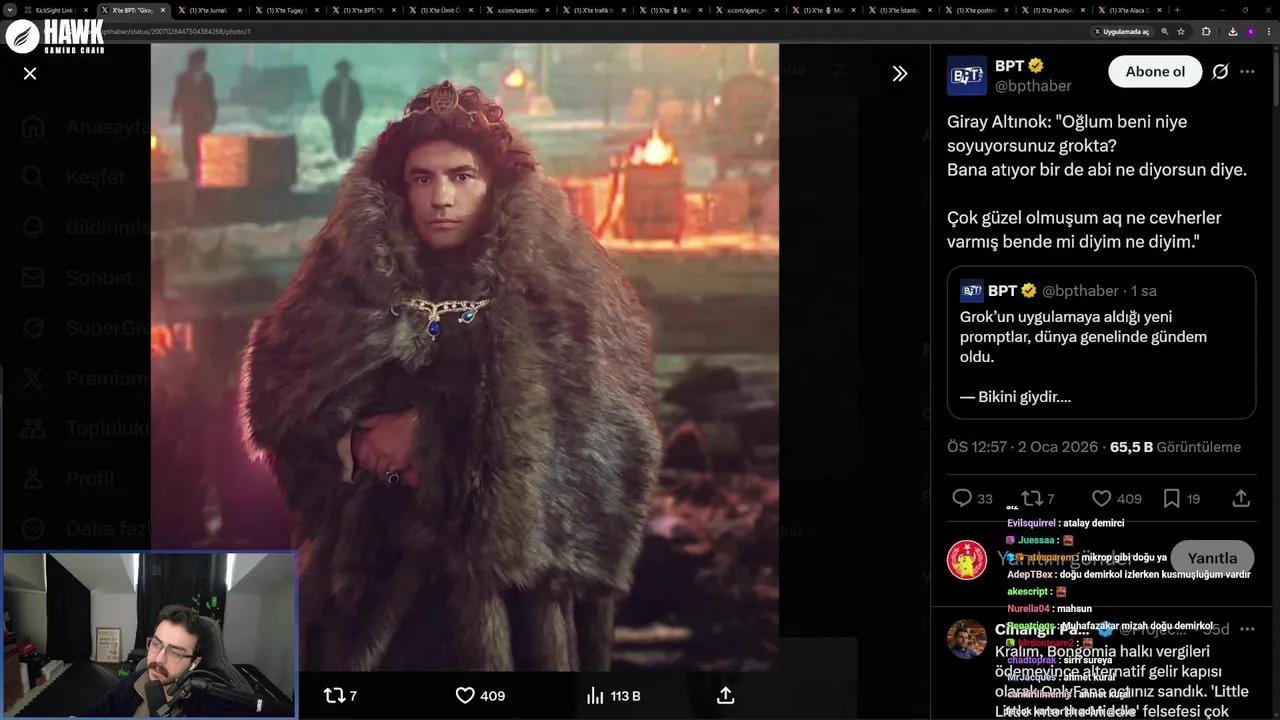Open the commenter avatar below the reply box
This screenshot has height=720, width=1280.
(967, 639)
